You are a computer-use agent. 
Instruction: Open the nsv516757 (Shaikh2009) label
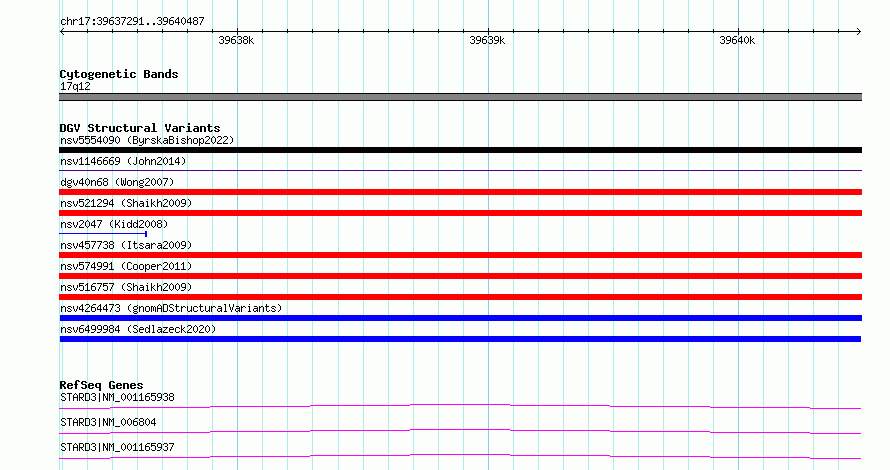(126, 287)
